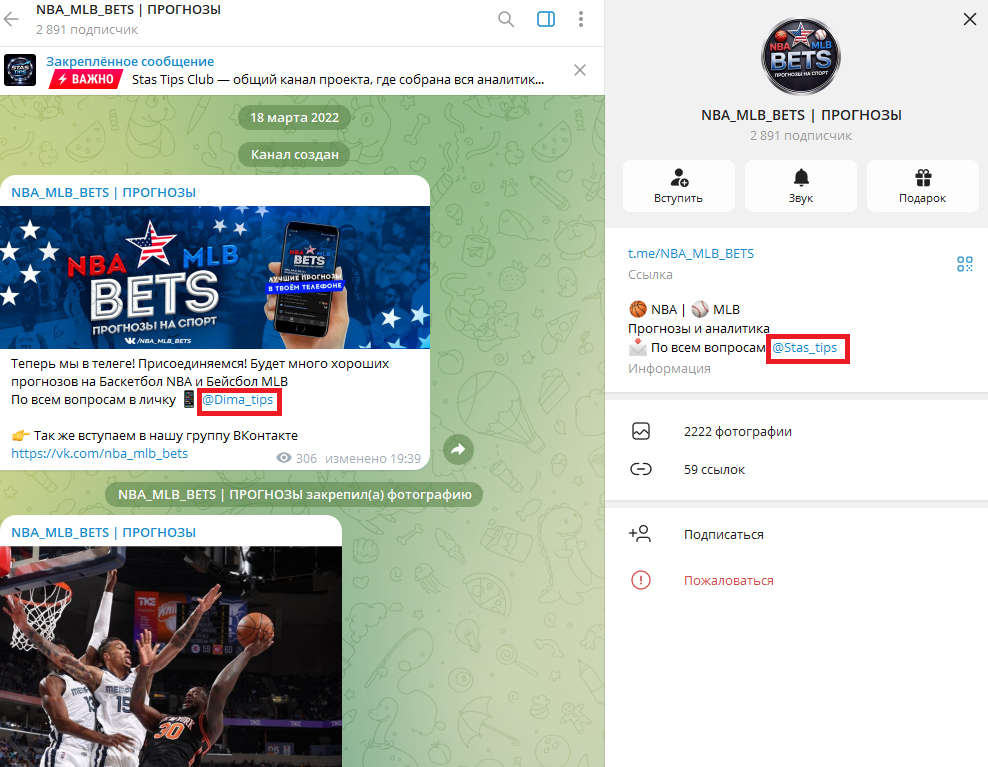Open the 2222 фотографии media section

796,432
